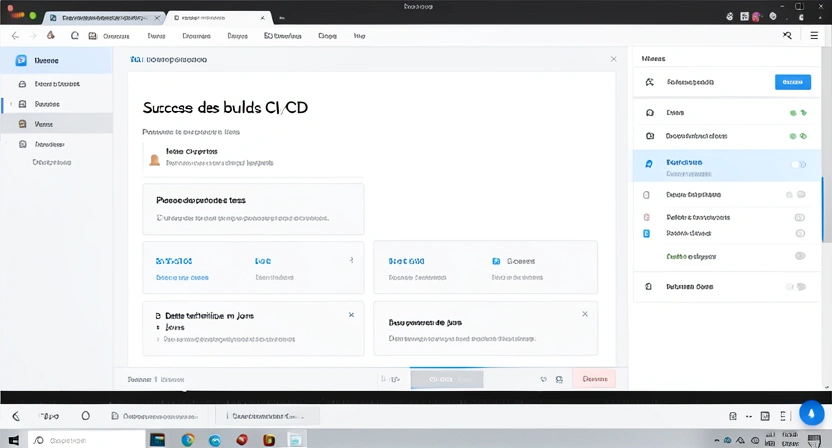This screenshot has height=448, width=832.
Task: Open the blue sub-link below the first card's heading
Action: pyautogui.click(x=182, y=278)
